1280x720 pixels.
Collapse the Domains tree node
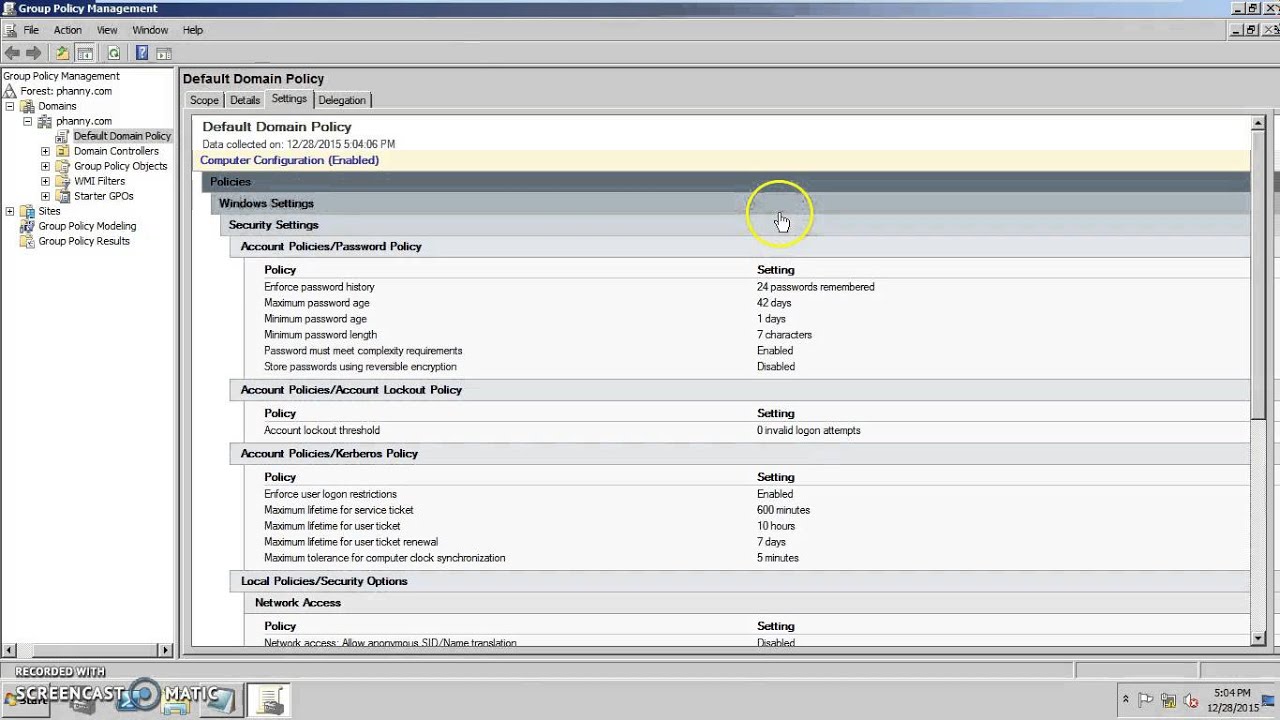tap(10, 106)
